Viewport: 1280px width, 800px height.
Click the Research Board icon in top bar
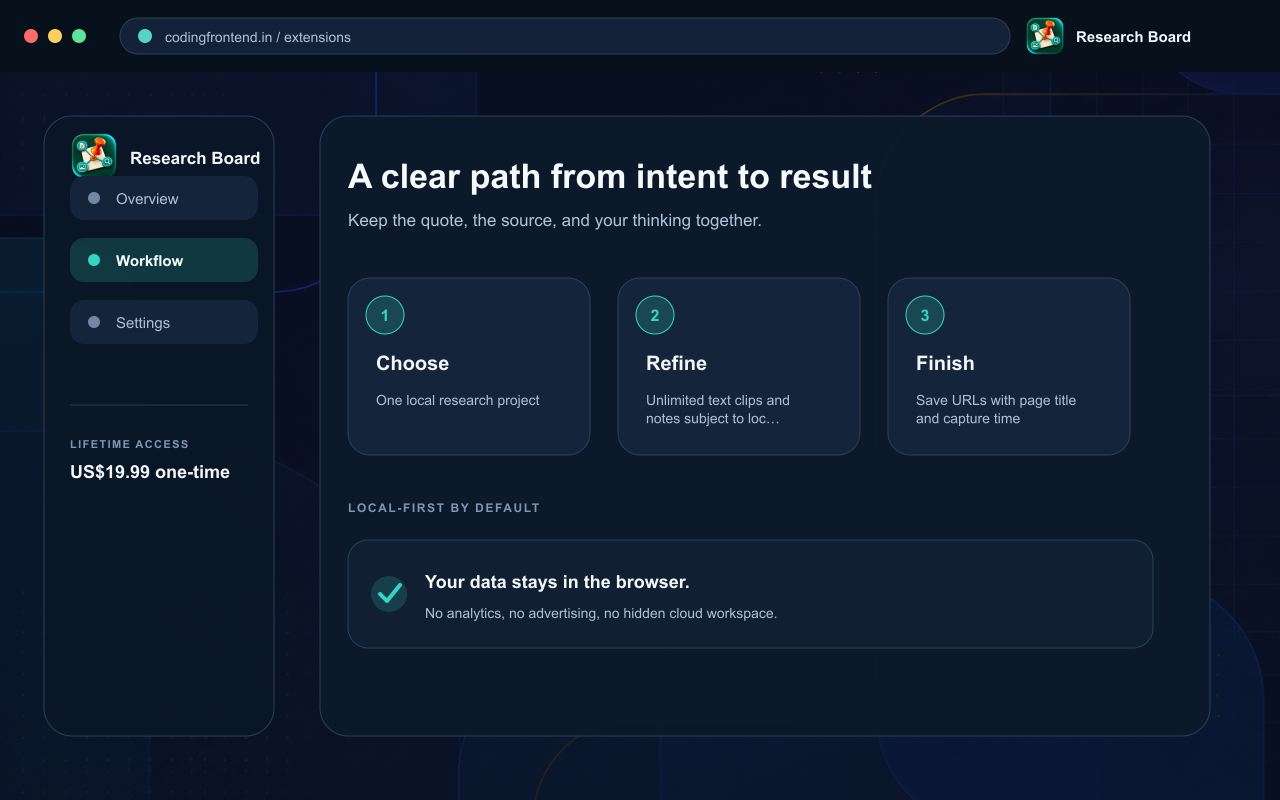click(x=1045, y=36)
